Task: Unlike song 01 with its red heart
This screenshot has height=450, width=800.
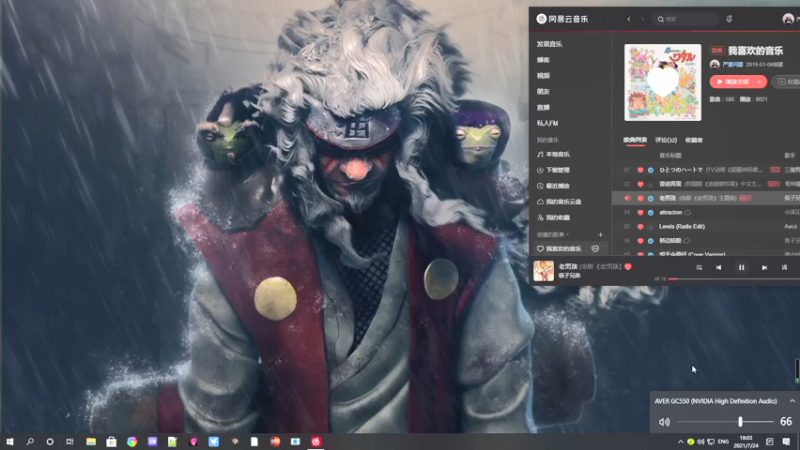Action: pyautogui.click(x=640, y=170)
